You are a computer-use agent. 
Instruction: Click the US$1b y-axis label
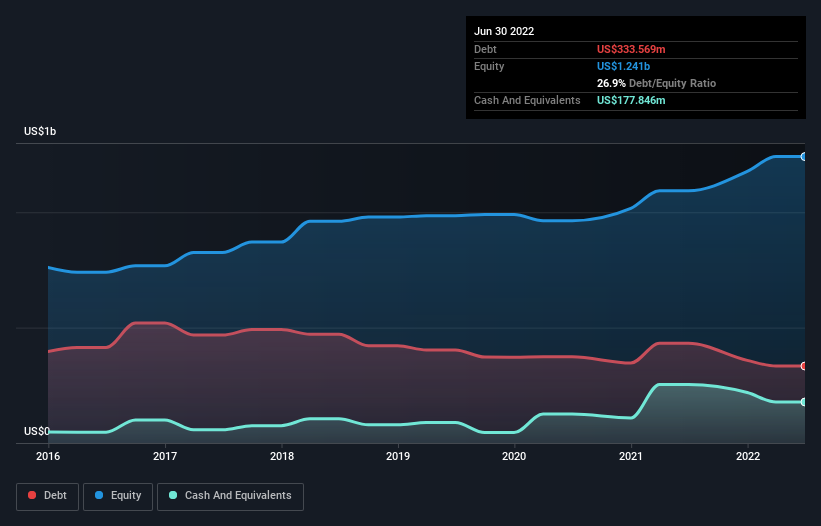point(40,131)
